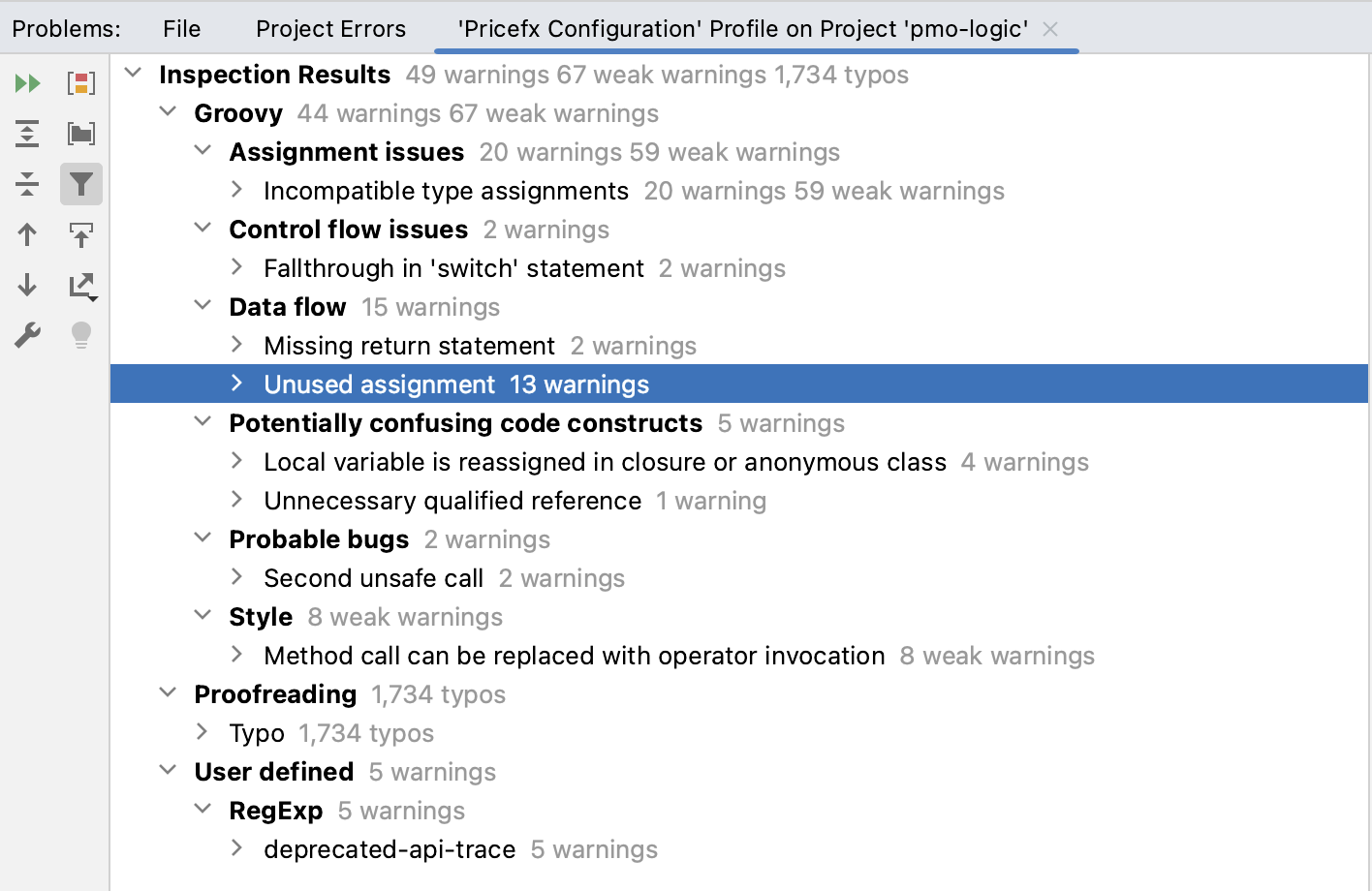This screenshot has width=1372, height=891.
Task: Rerun the inspection
Action: click(27, 83)
